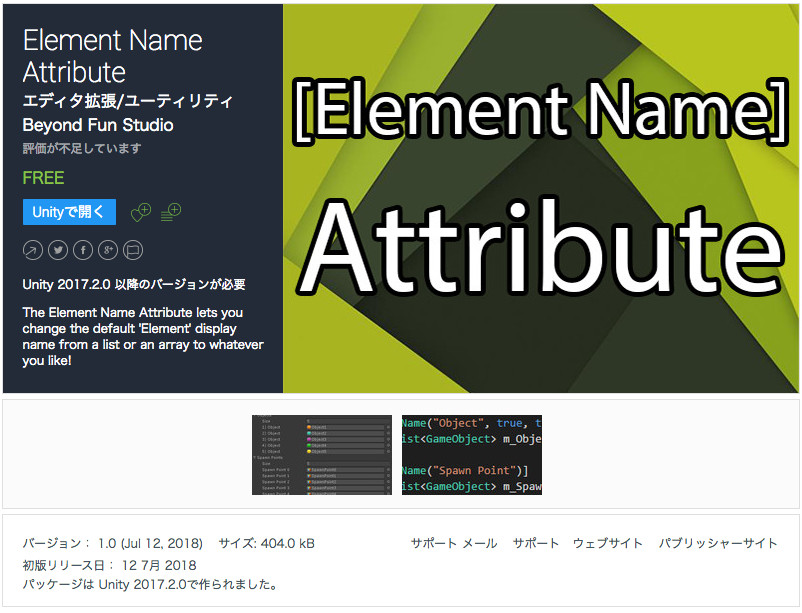Click the 'パッケージは Unity 2017.2.0で作られました。' text
The height and width of the screenshot is (613, 802).
(x=150, y=584)
